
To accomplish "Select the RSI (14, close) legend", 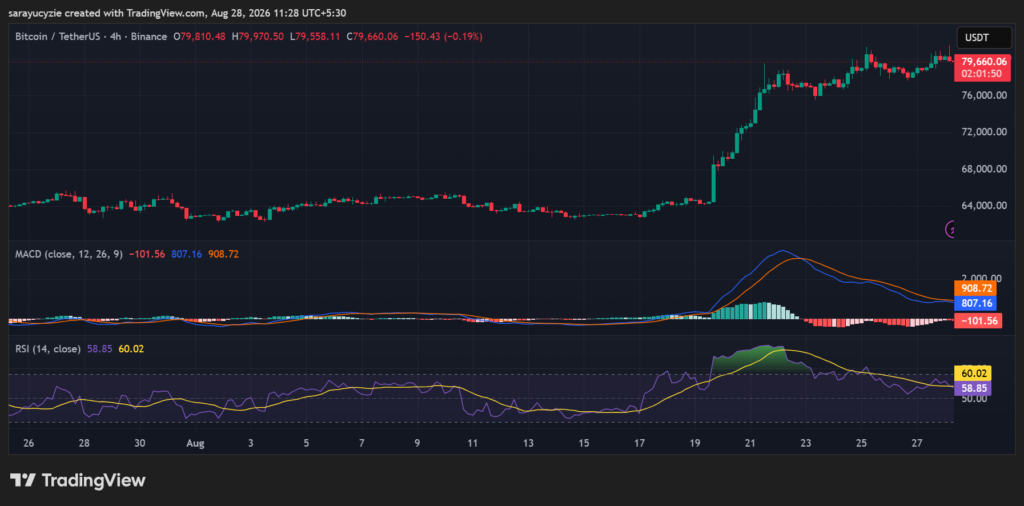I will click(48, 349).
